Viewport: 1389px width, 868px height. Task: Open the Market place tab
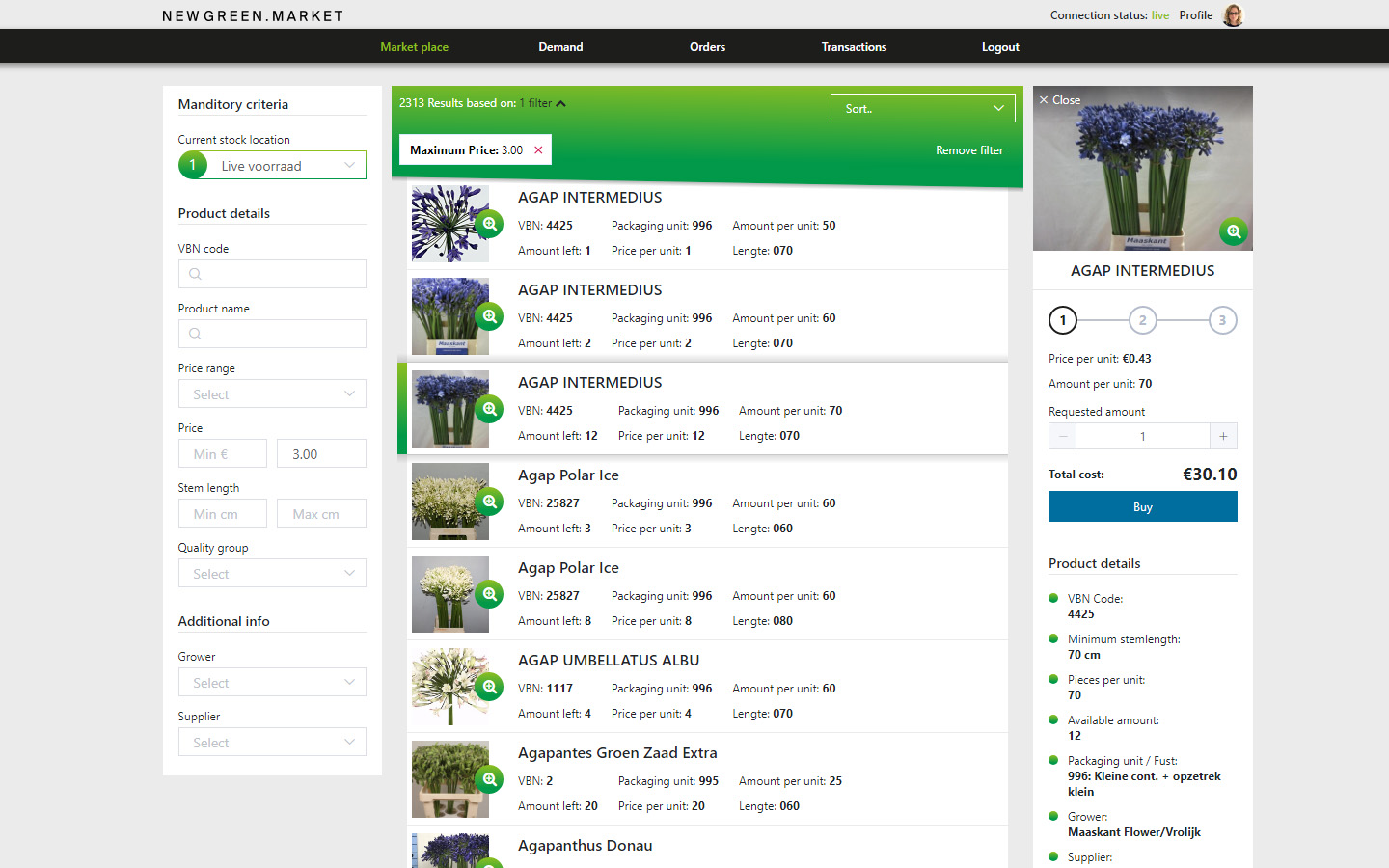415,47
